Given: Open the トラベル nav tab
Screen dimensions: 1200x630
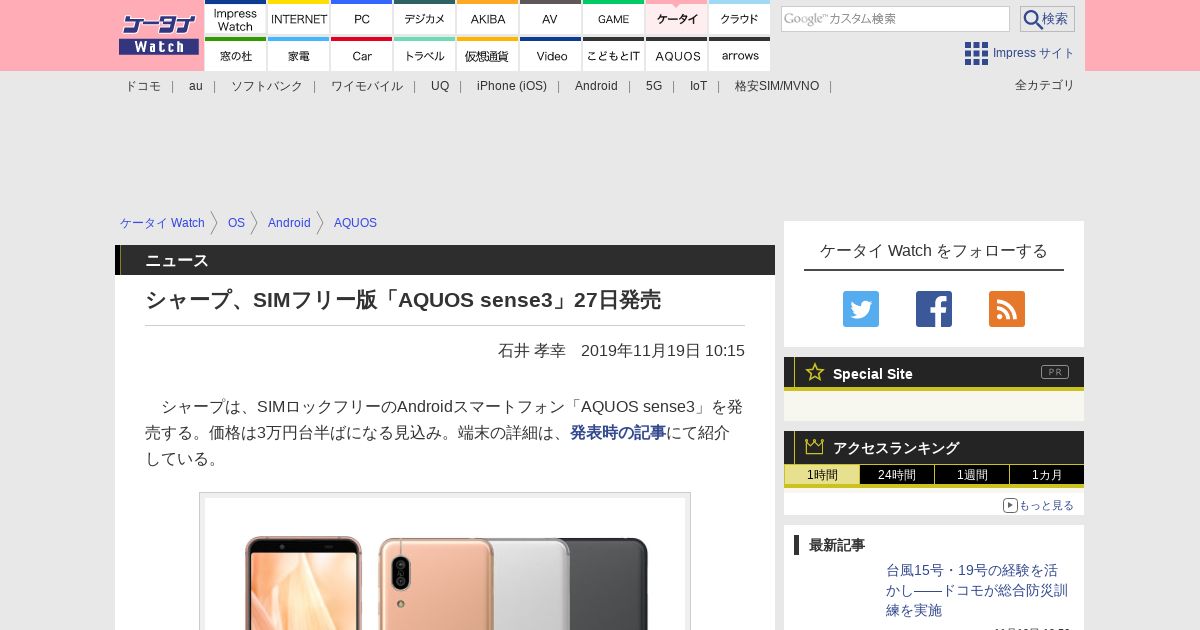Looking at the screenshot, I should coord(425,55).
